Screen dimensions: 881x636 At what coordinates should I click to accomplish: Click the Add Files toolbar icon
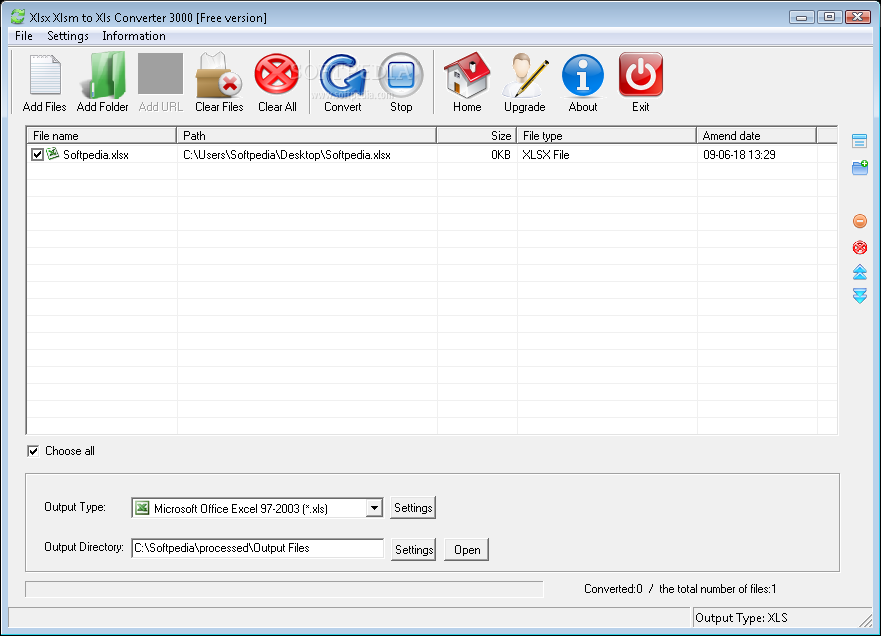coord(44,75)
